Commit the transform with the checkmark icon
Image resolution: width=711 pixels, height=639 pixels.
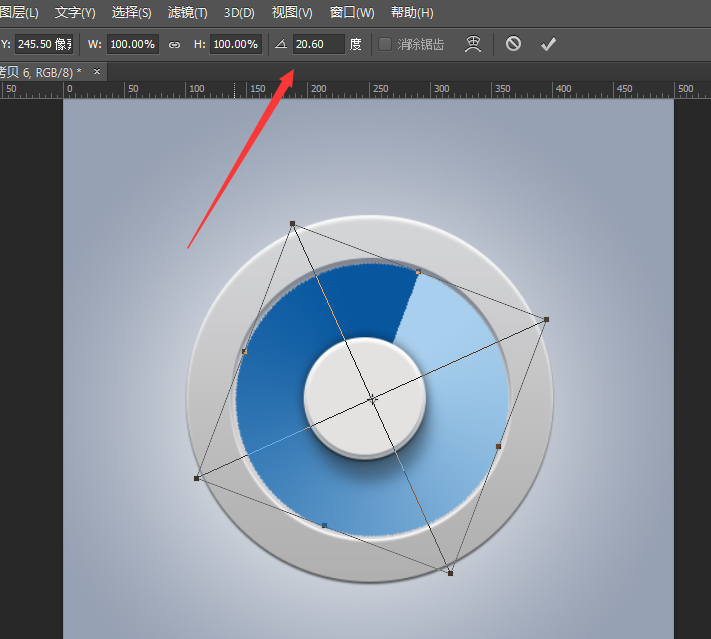tap(547, 44)
